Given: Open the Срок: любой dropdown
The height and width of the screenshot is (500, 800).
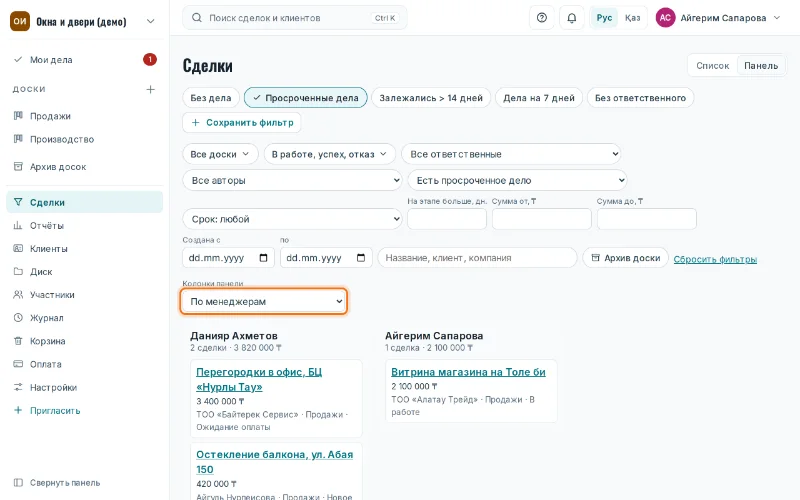Looking at the screenshot, I should 292,219.
